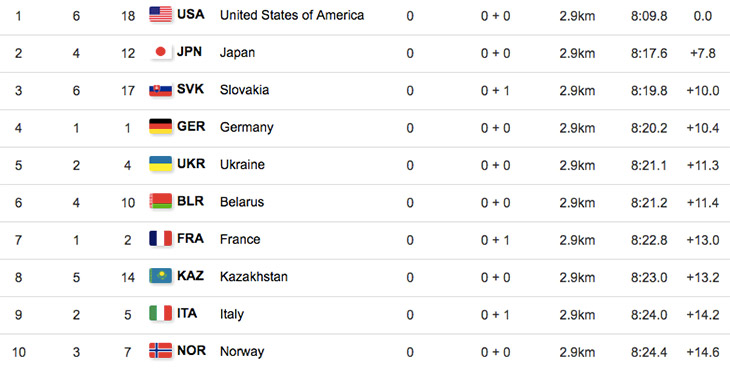Click Germany's 2.9km distance cell
Screen dimensions: 730x369
point(577,128)
